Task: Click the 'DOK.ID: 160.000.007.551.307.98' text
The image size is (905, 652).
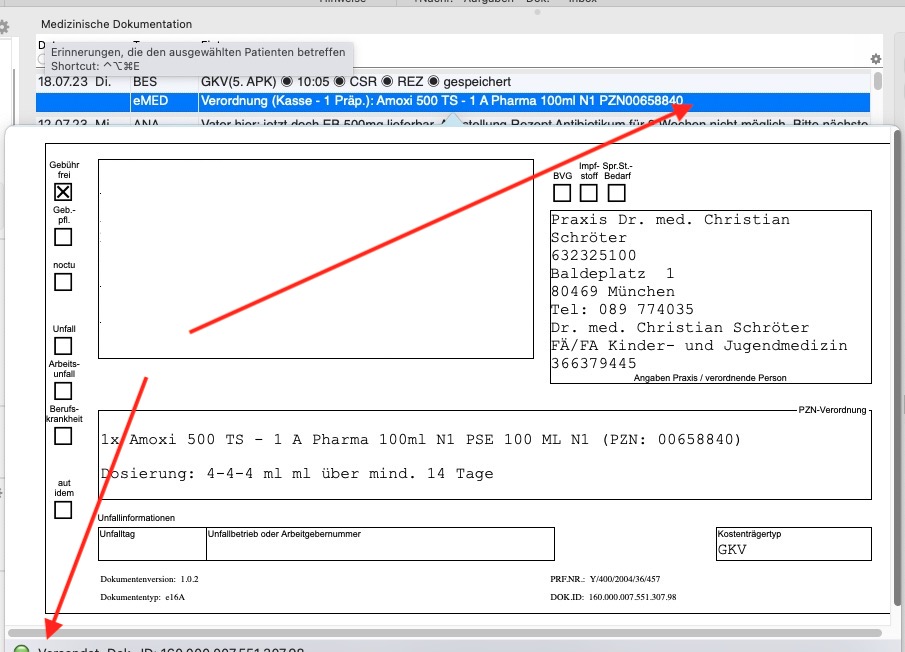Action: pyautogui.click(x=614, y=597)
